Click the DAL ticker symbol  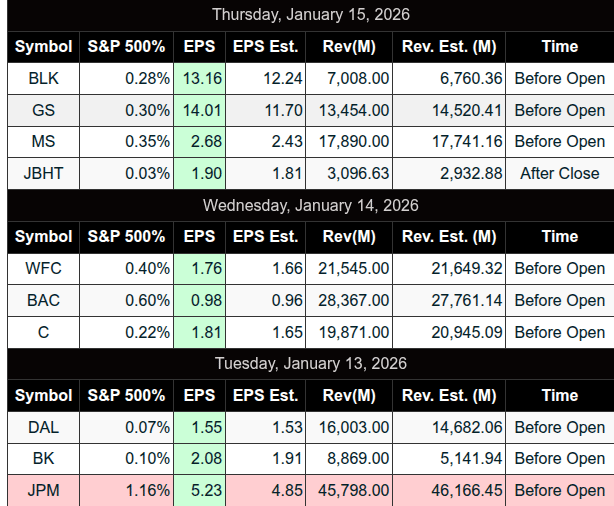[43, 427]
